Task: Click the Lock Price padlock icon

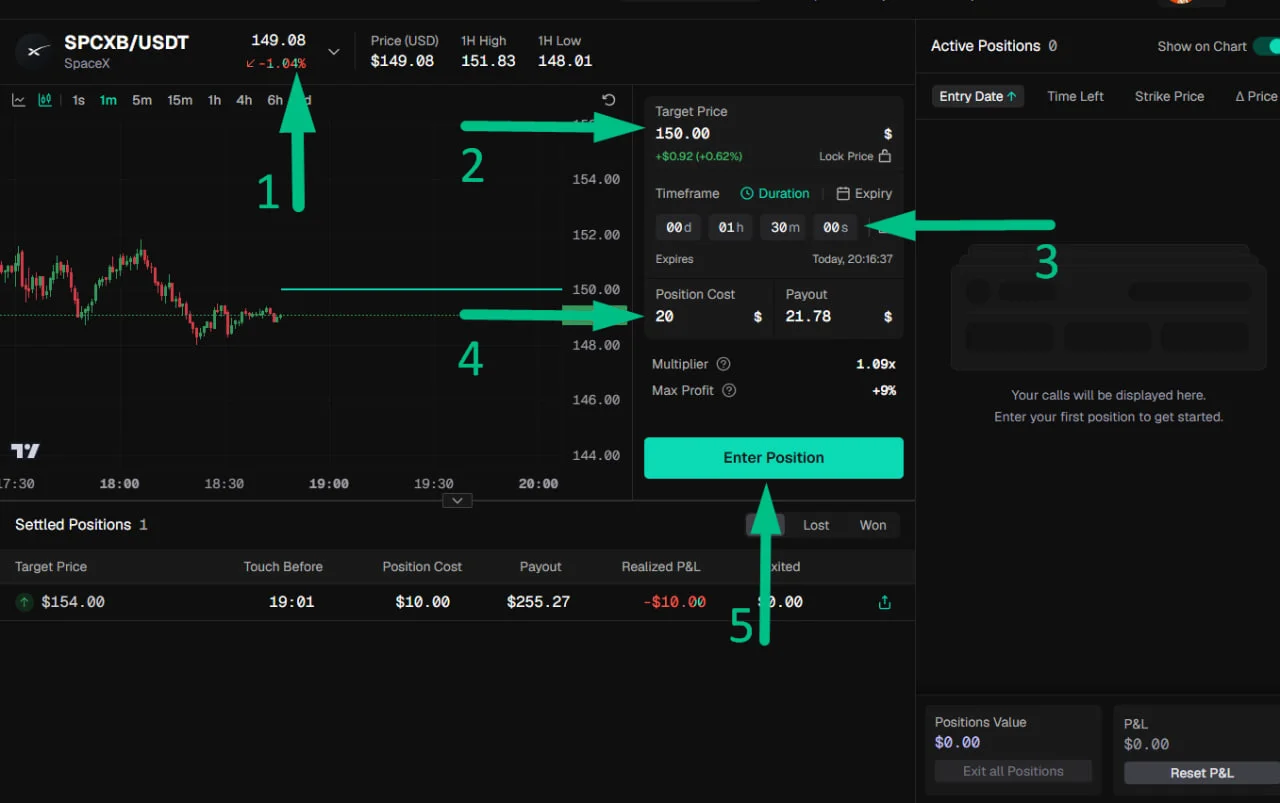Action: (x=884, y=156)
